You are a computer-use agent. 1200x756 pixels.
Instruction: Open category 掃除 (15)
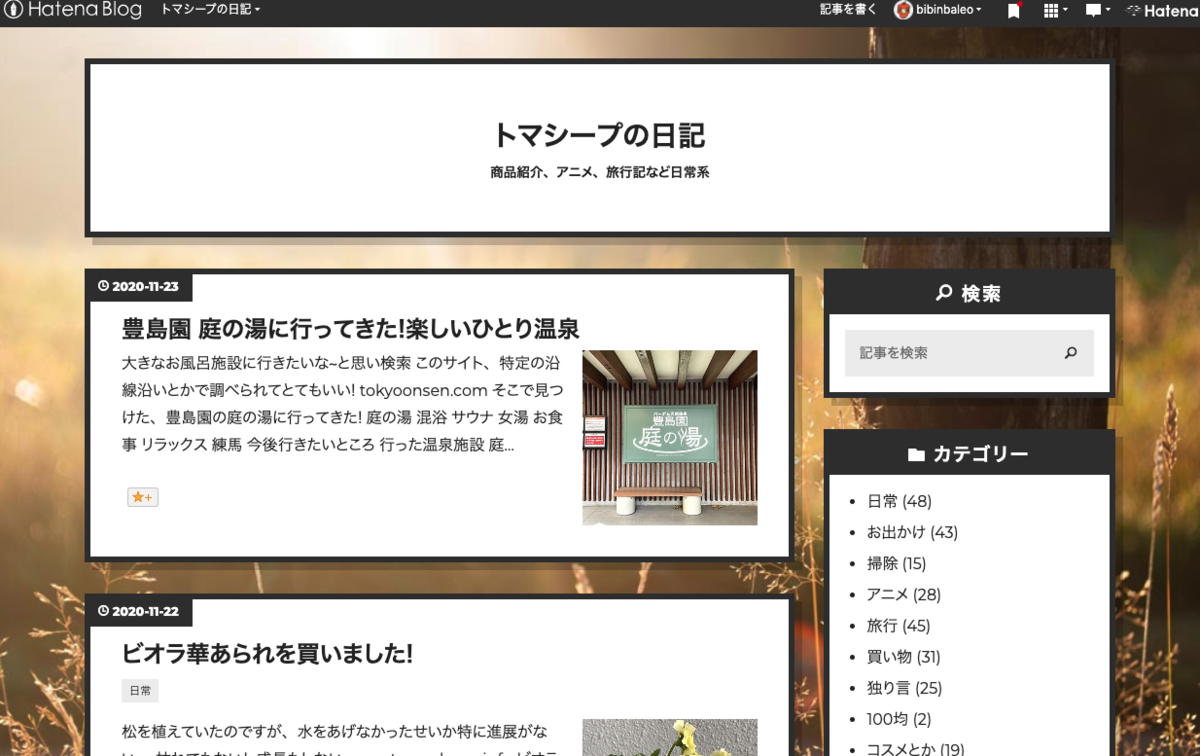[x=896, y=563]
